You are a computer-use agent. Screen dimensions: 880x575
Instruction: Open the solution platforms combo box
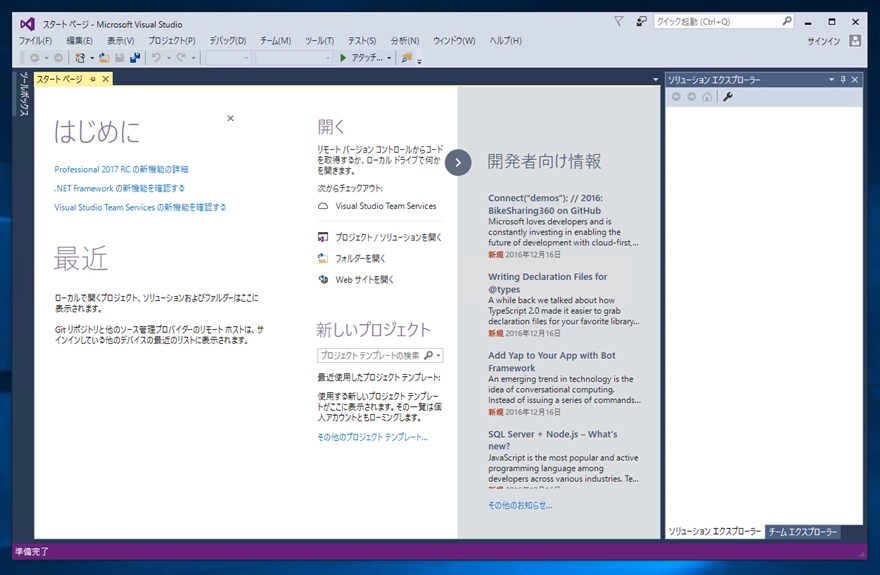tap(294, 58)
